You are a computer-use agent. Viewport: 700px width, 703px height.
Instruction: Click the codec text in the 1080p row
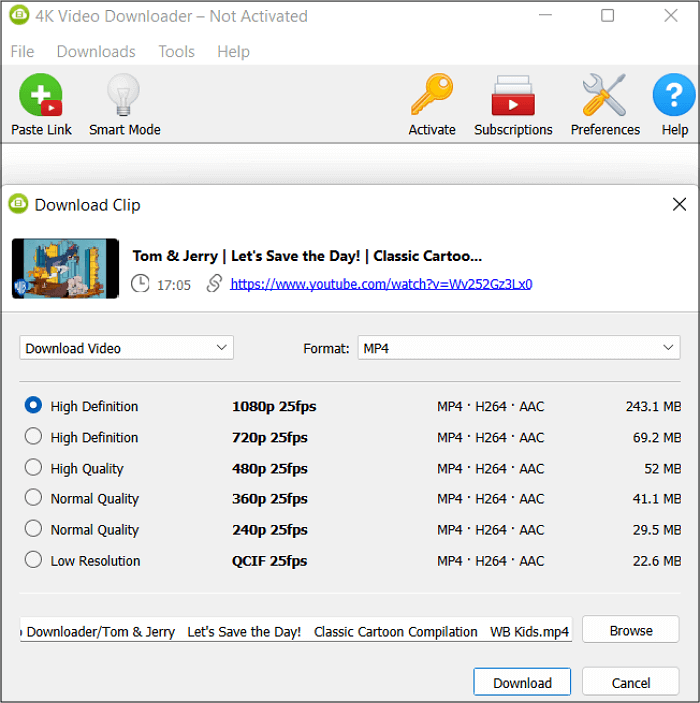(x=491, y=406)
